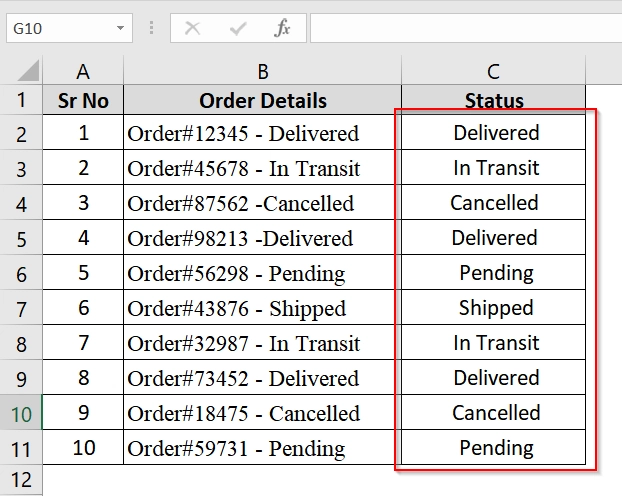Image resolution: width=622 pixels, height=496 pixels.
Task: Click the Sr No header cell
Action: pos(83,100)
